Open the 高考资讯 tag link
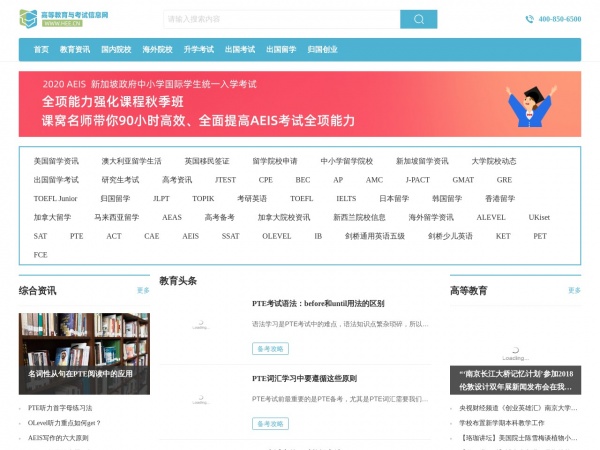This screenshot has height=450, width=600. [x=177, y=180]
